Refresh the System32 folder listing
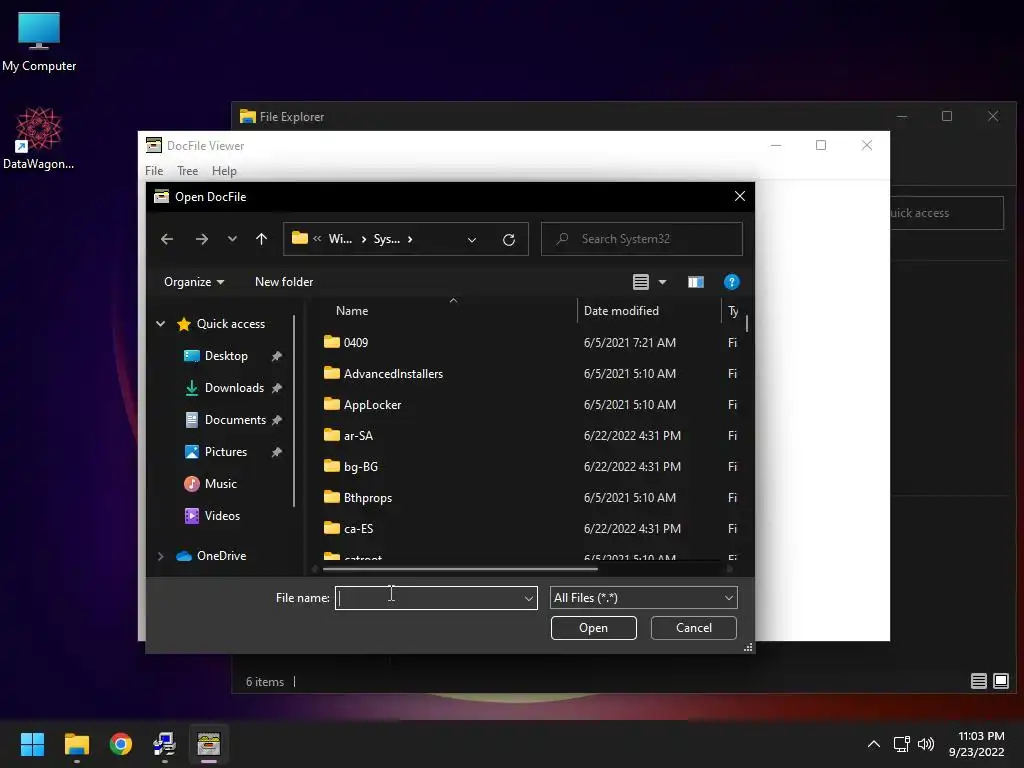Image resolution: width=1024 pixels, height=768 pixels. [x=509, y=239]
